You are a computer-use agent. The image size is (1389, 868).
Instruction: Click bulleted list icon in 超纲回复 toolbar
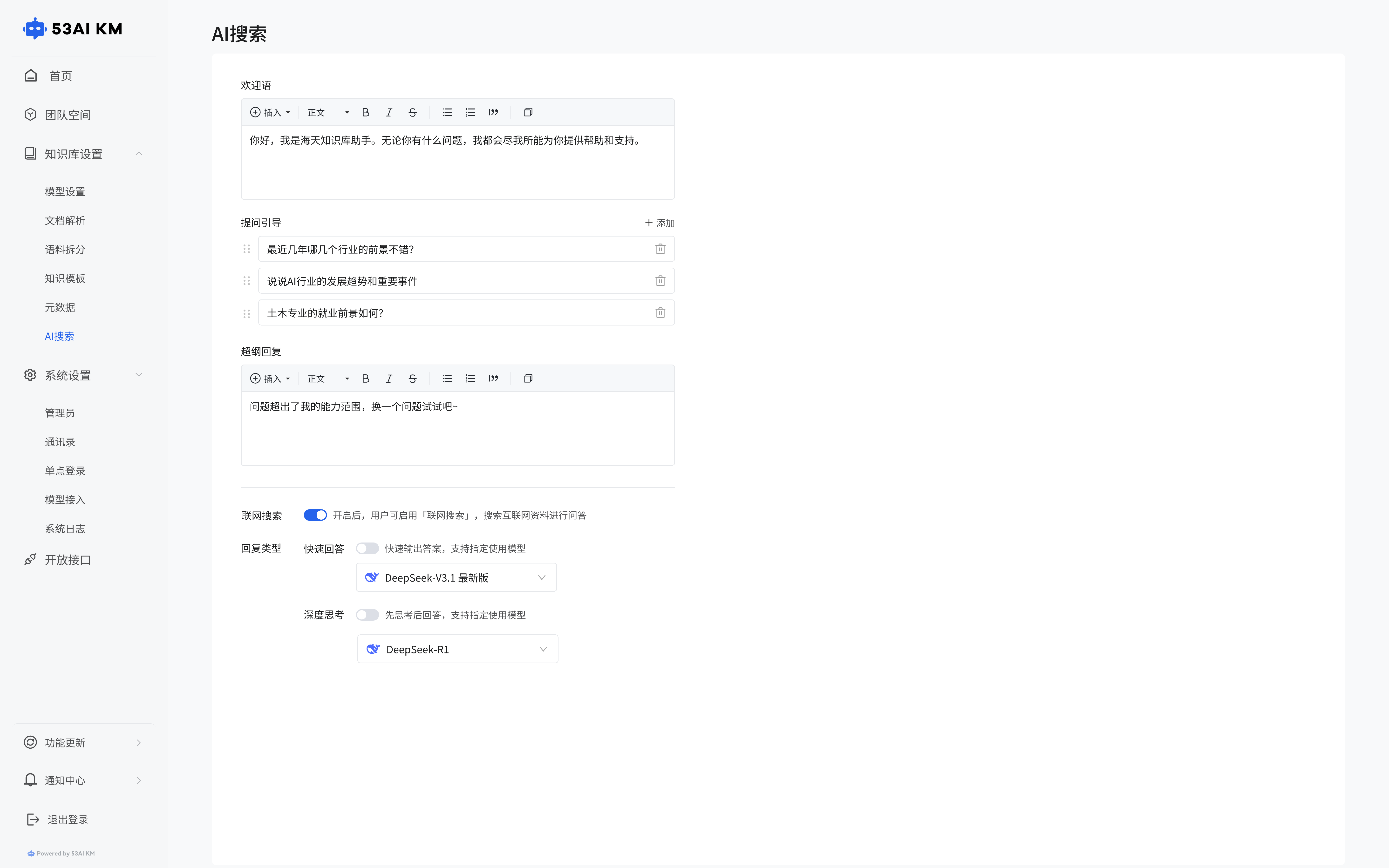coord(447,378)
